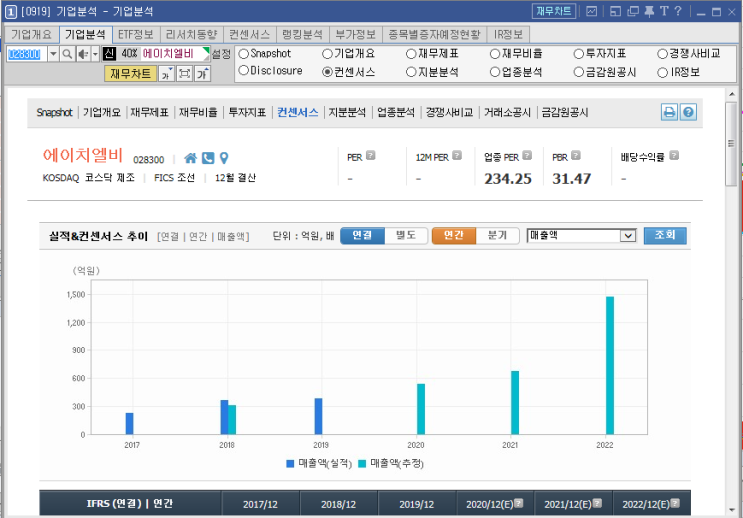Click the duplicate window icon in title bar
The width and height of the screenshot is (743, 518).
point(633,11)
